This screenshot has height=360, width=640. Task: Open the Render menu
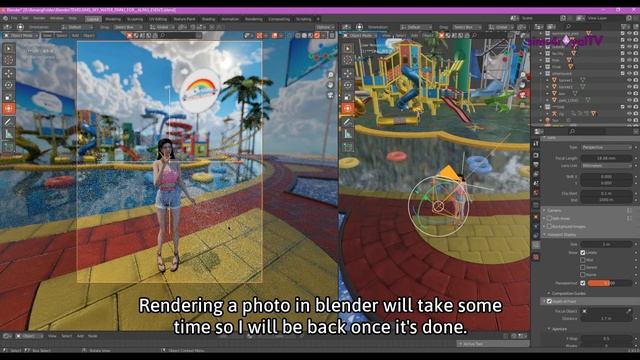tap(39, 18)
